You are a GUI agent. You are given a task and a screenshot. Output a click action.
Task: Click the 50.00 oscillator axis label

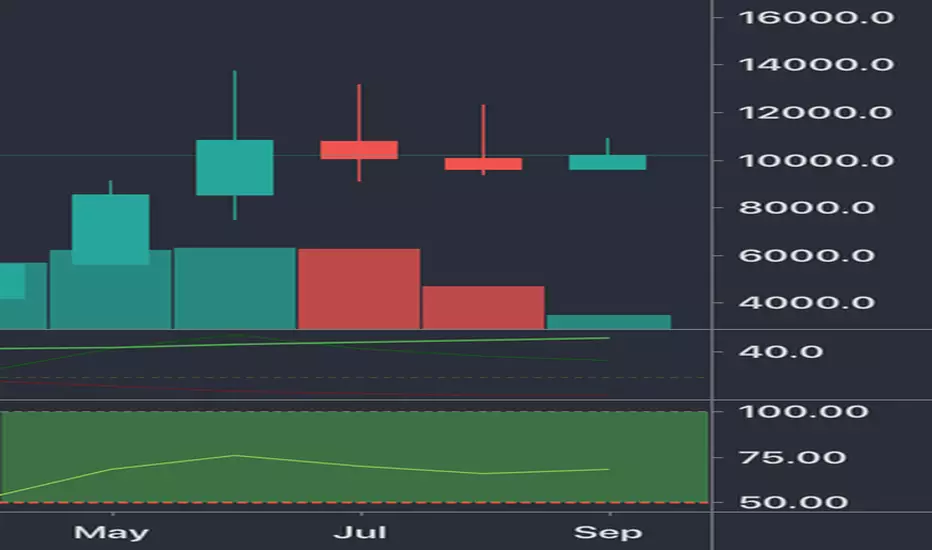(x=794, y=502)
